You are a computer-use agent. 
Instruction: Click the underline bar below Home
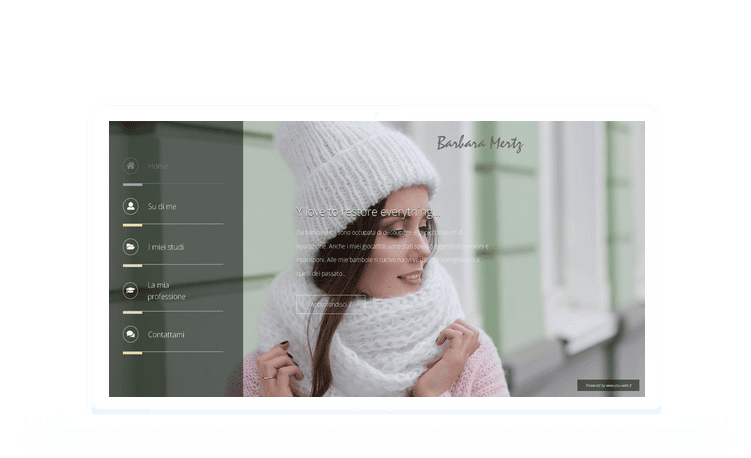click(132, 185)
